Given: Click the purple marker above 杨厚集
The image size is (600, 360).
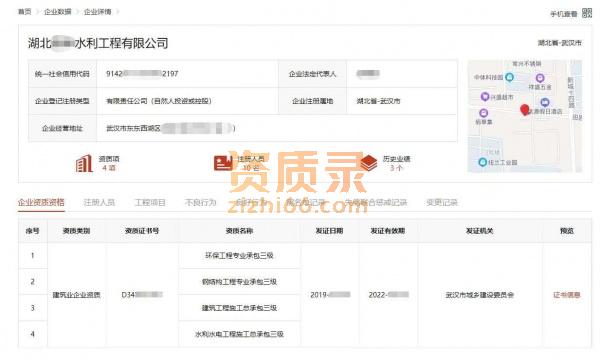Looking at the screenshot, I should 484,113.
